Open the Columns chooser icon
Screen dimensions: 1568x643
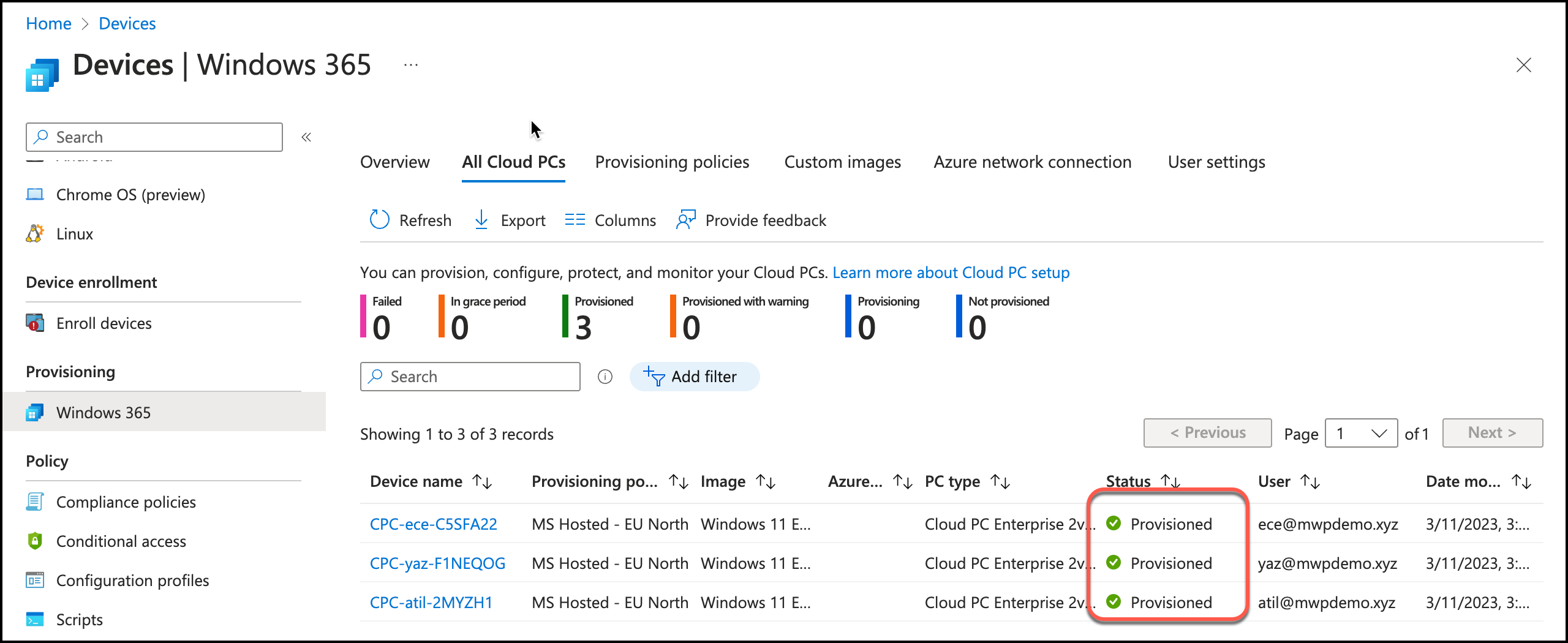(x=575, y=220)
